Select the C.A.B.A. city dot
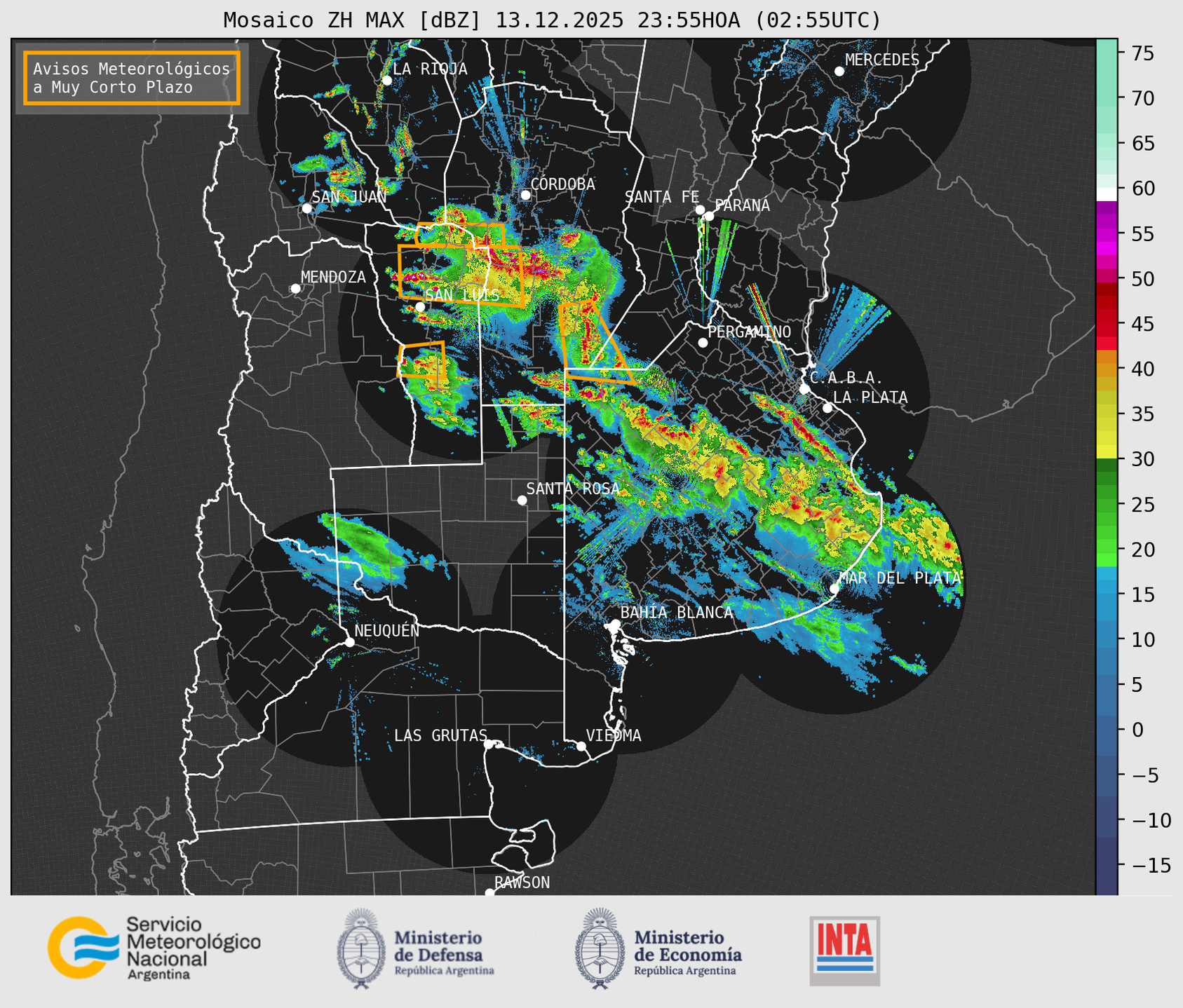1183x1008 pixels. [x=804, y=389]
